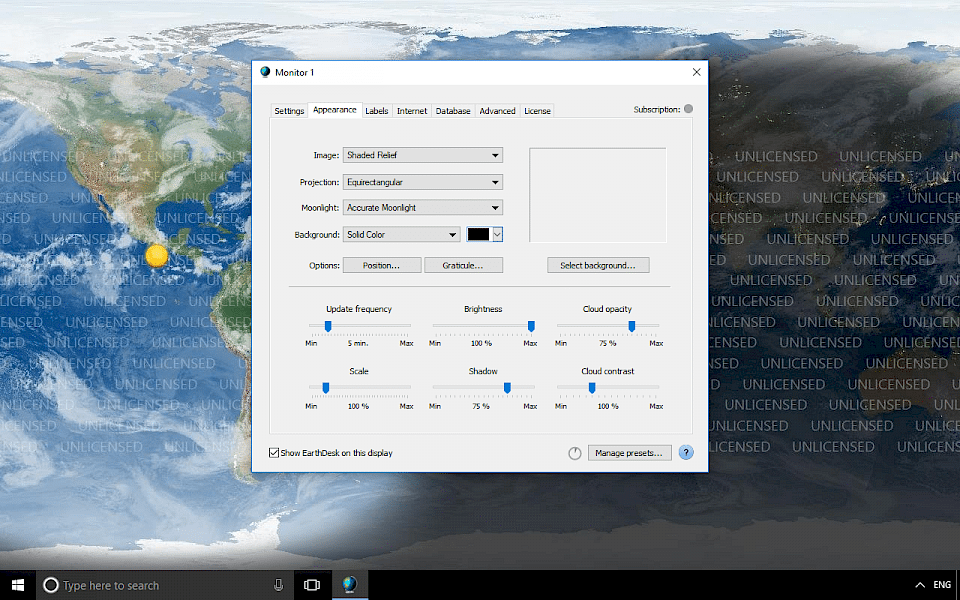Screen dimensions: 960x600
Task: Click the 100 % value under Cloud contrast
Action: (x=608, y=406)
